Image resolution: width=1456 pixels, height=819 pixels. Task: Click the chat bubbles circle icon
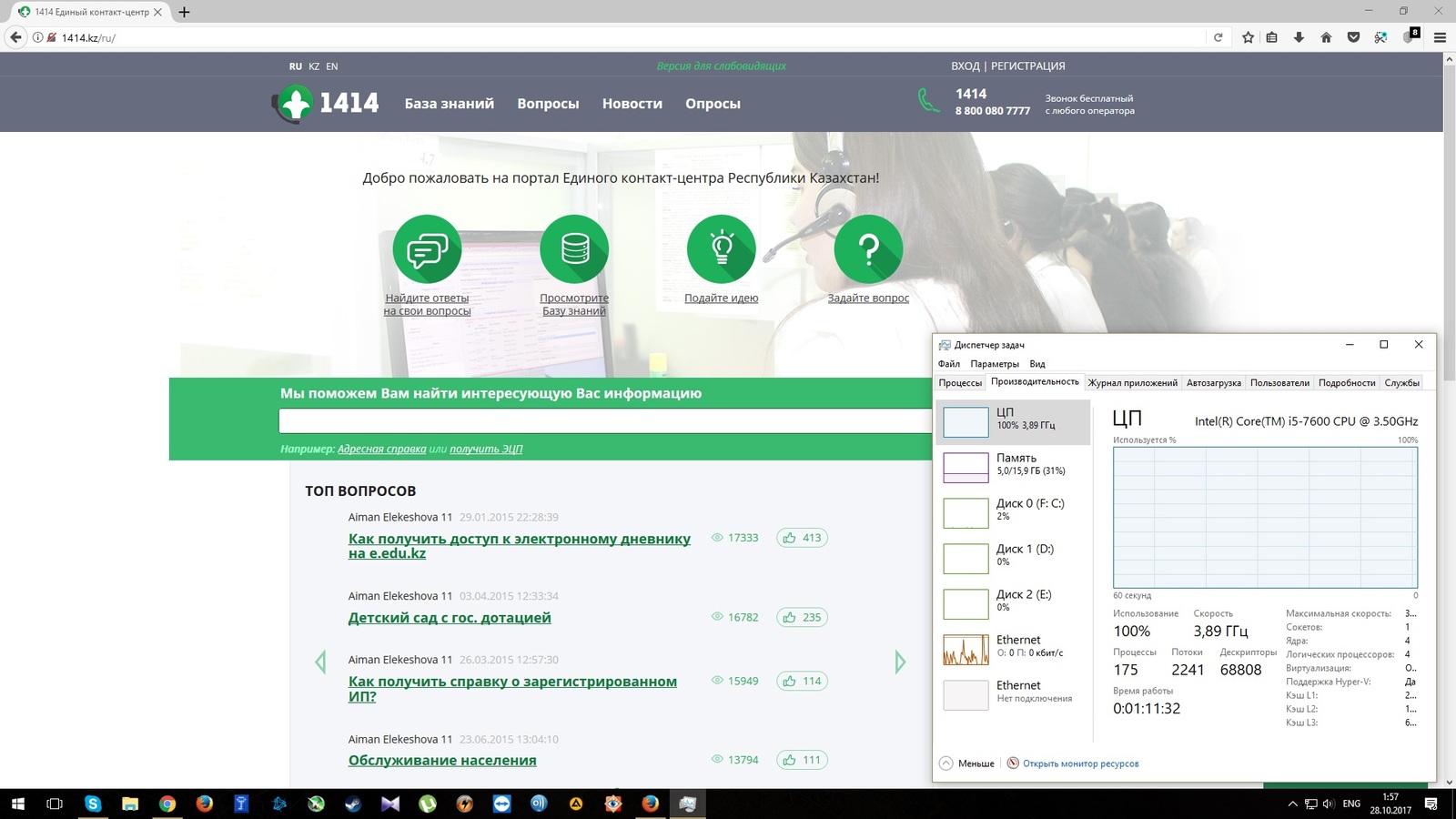pos(427,249)
